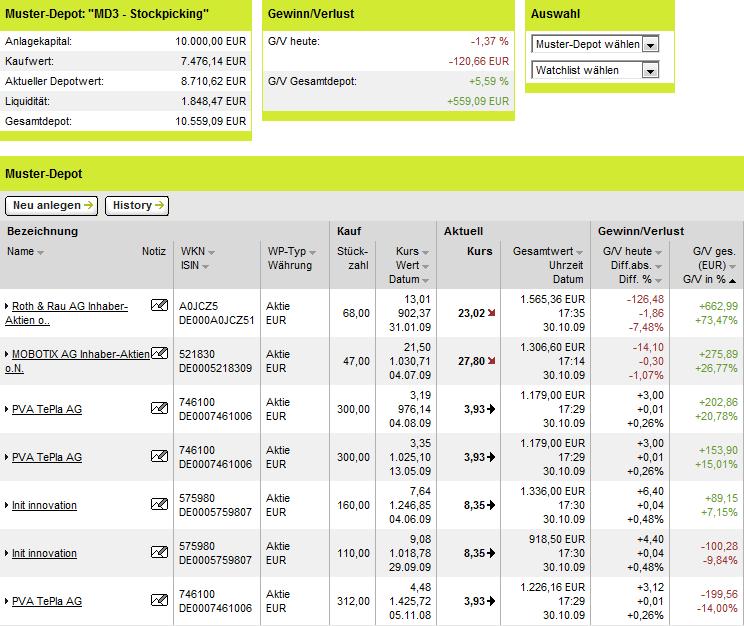Select the G/V heute value -120,66 EUR
The height and width of the screenshot is (626, 744).
(x=479, y=61)
